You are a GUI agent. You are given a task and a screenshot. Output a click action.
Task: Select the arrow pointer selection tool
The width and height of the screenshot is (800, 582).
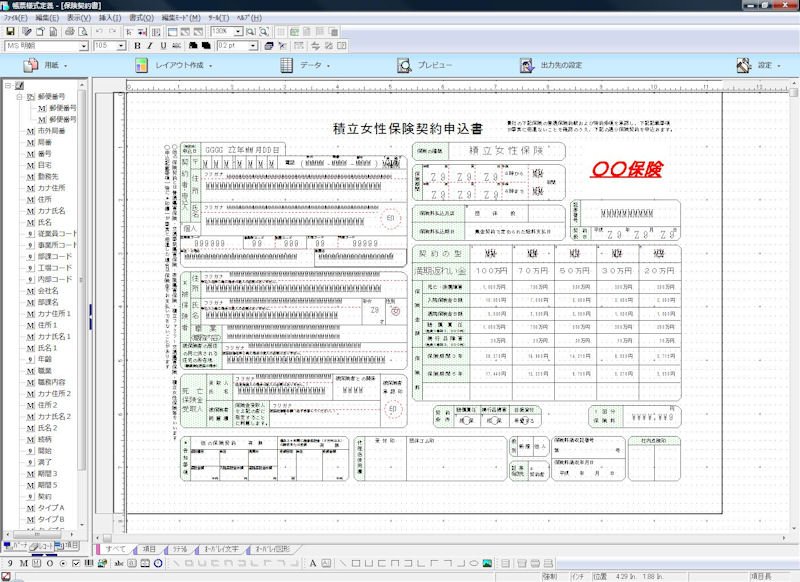click(x=129, y=32)
